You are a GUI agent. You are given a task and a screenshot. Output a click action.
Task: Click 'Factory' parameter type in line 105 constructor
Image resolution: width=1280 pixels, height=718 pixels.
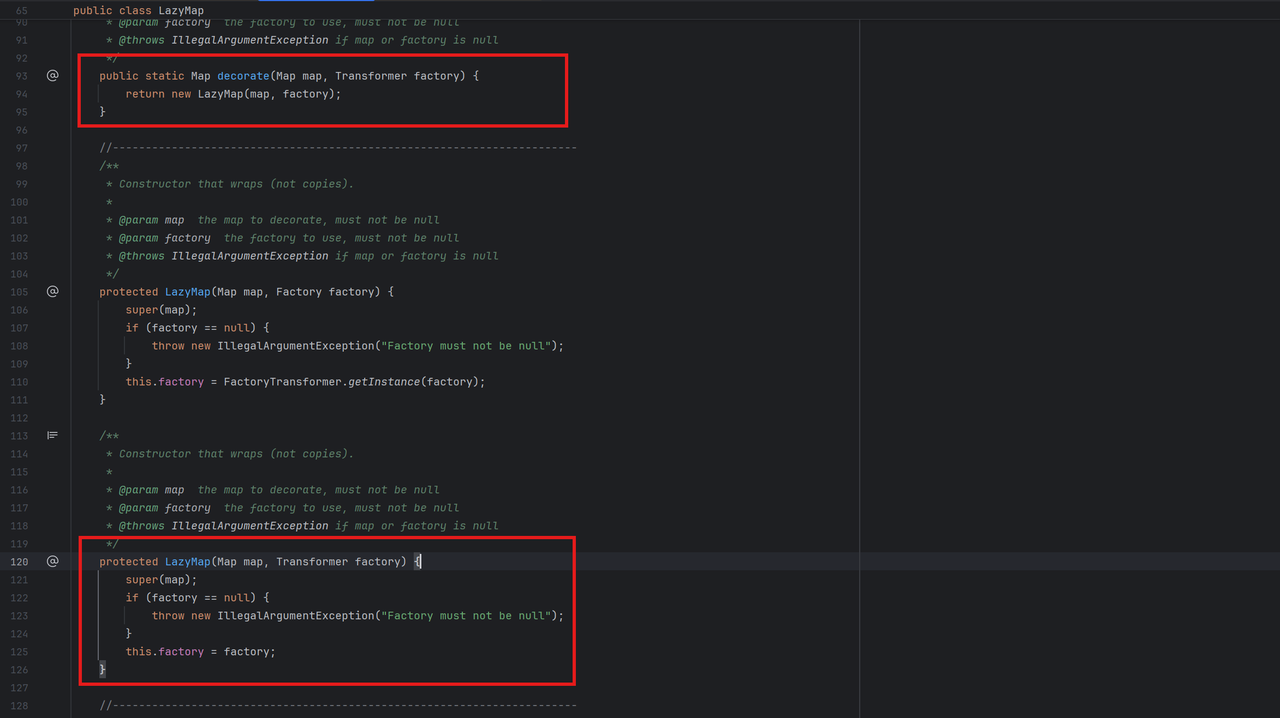[299, 292]
